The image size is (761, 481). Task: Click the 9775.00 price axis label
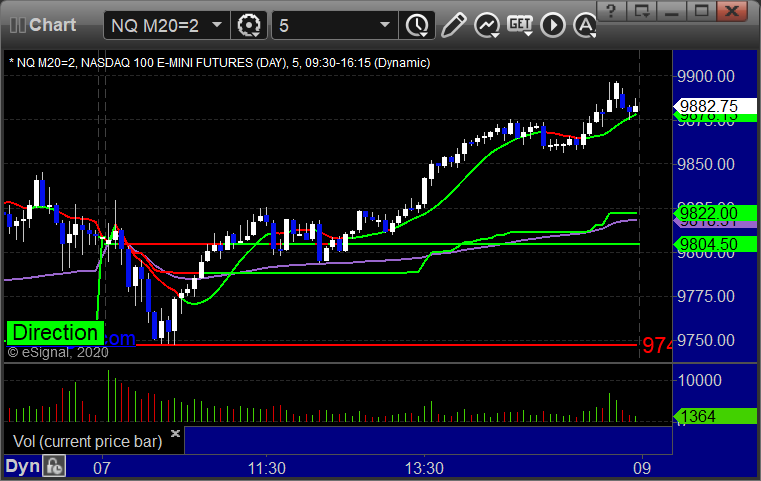click(706, 296)
